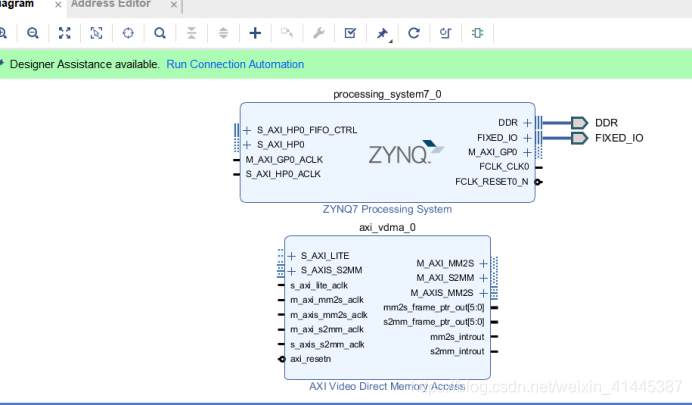Expand the M_AXI_S2MM interface
The width and height of the screenshot is (692, 405).
(x=483, y=278)
